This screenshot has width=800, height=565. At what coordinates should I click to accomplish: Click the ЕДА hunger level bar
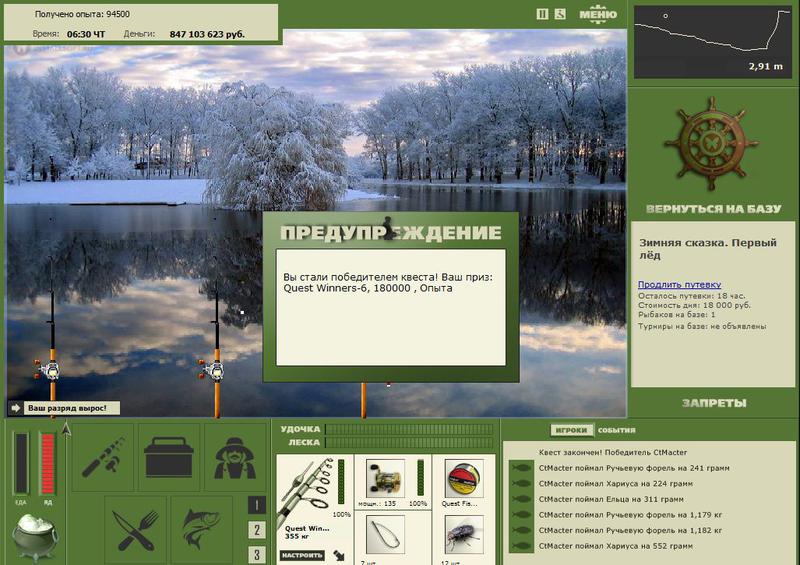(x=21, y=463)
